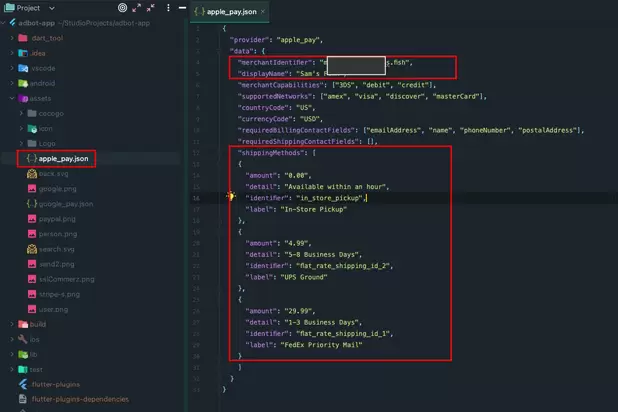Open paypal.png image file
The height and width of the screenshot is (412, 618).
pyautogui.click(x=57, y=219)
